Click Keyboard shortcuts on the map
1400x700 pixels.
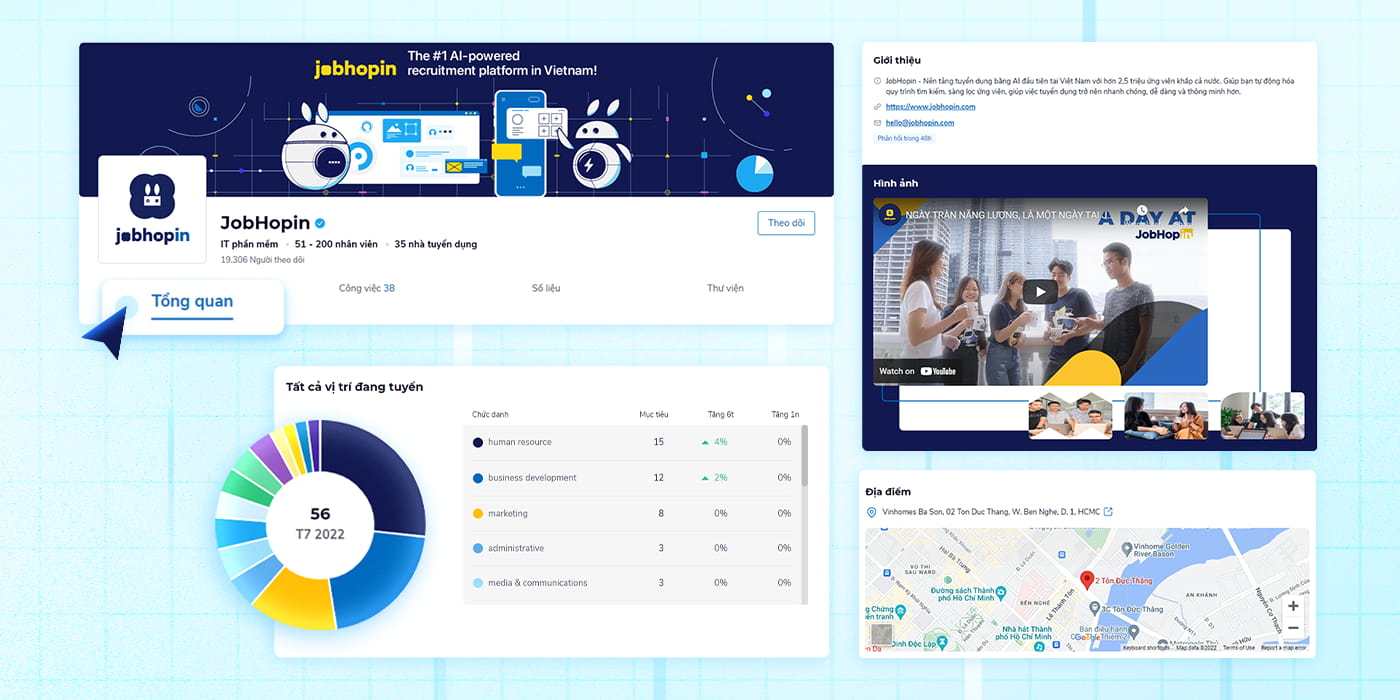coord(1146,648)
